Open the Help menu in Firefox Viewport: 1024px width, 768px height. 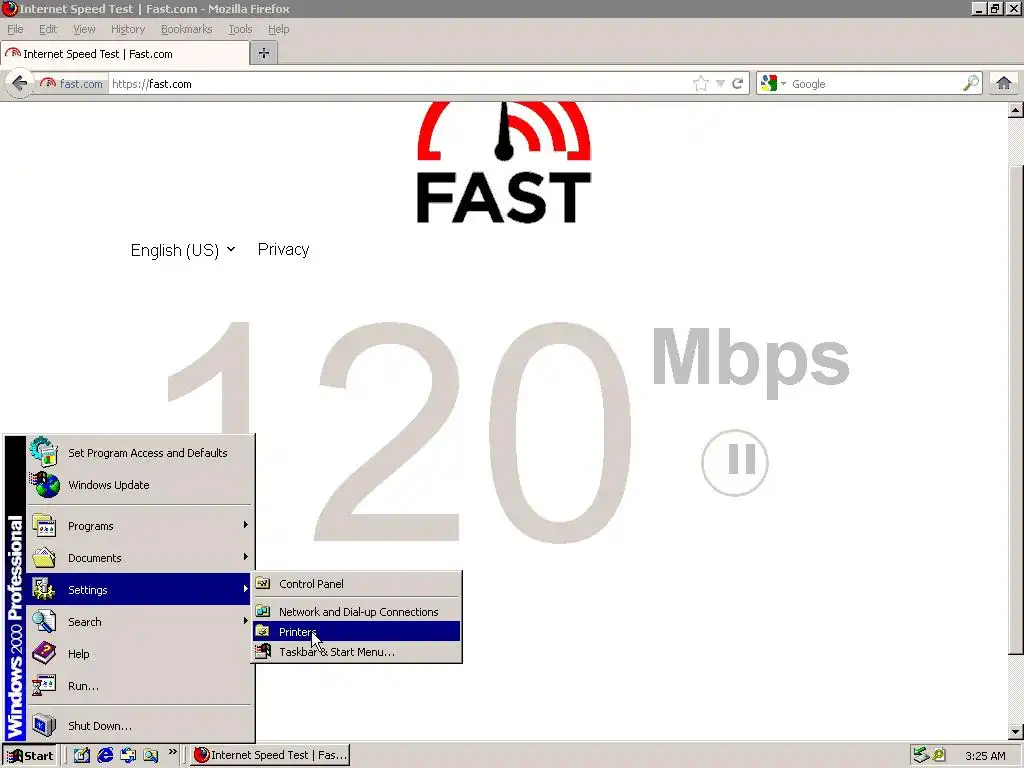(x=279, y=29)
